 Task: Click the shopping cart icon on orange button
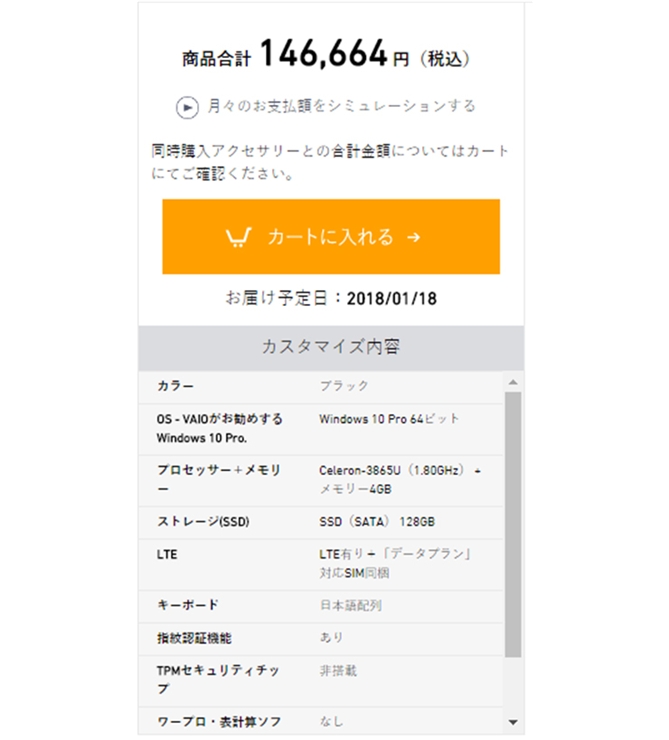pyautogui.click(x=238, y=237)
